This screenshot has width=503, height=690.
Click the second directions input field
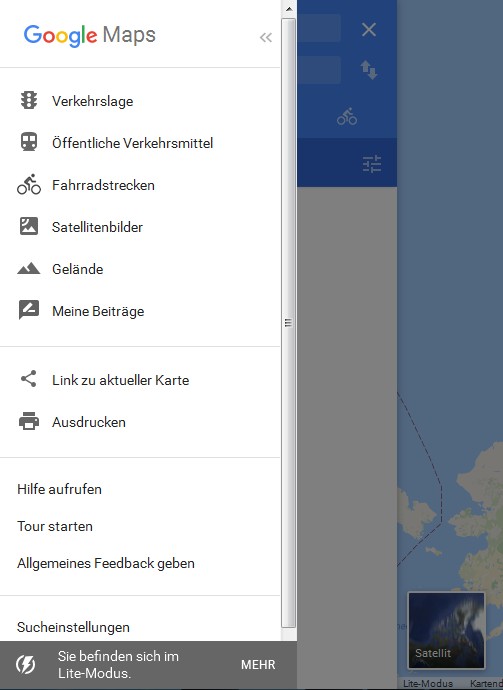319,70
